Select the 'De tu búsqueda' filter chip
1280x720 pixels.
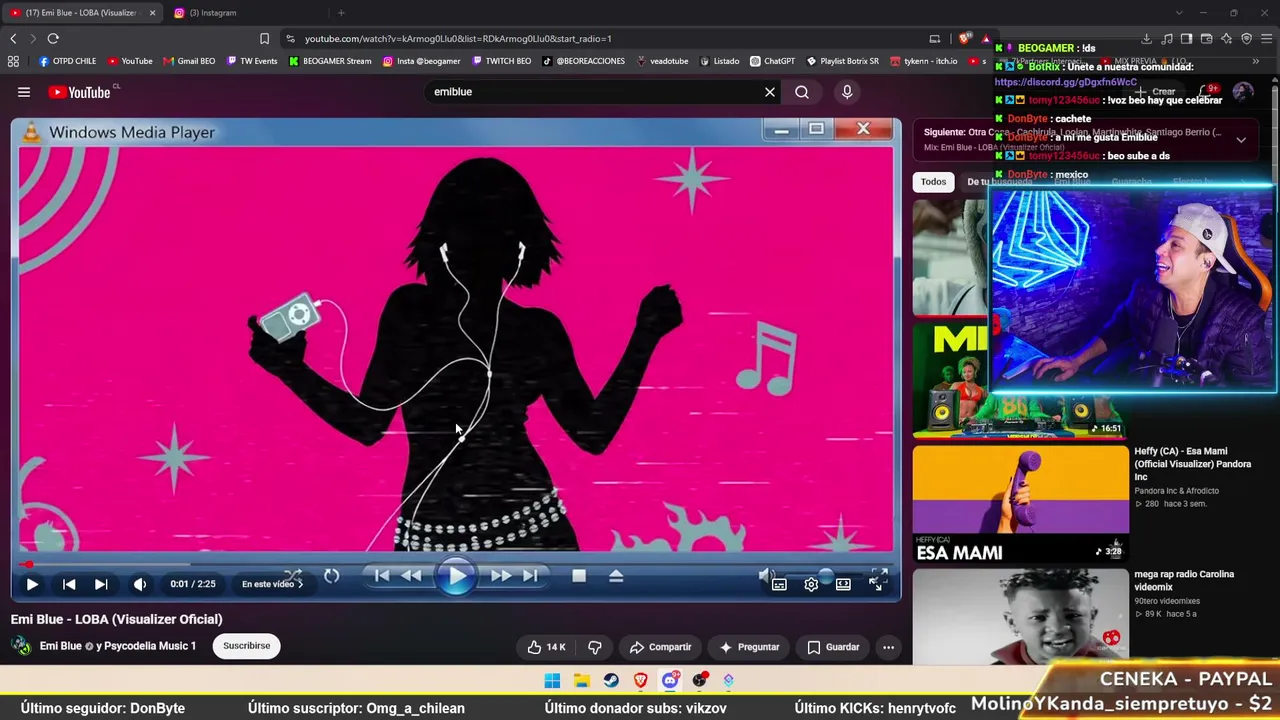coord(999,182)
